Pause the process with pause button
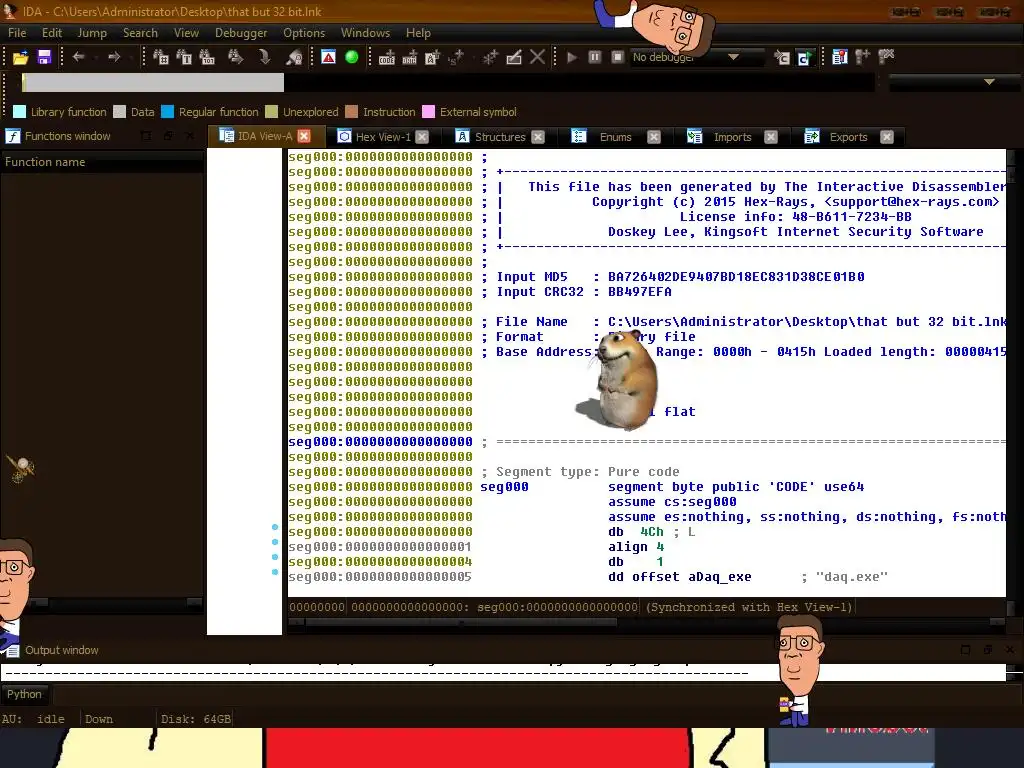 point(594,57)
